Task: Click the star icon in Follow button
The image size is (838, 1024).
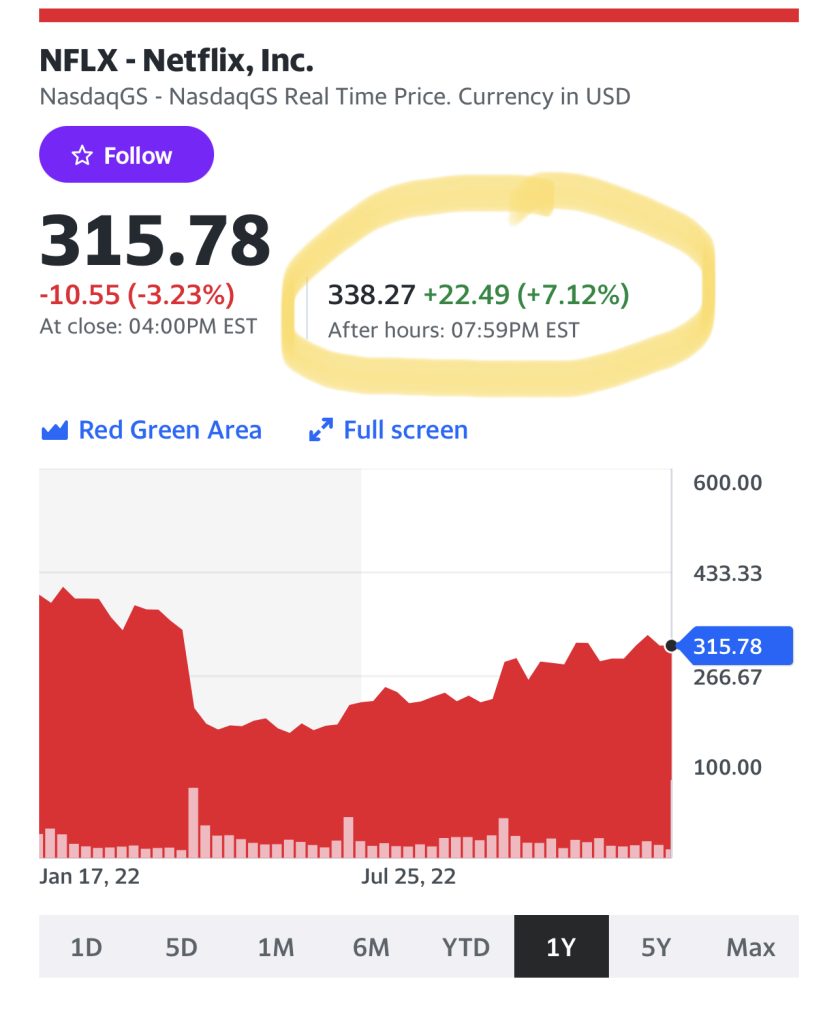Action: (x=82, y=155)
